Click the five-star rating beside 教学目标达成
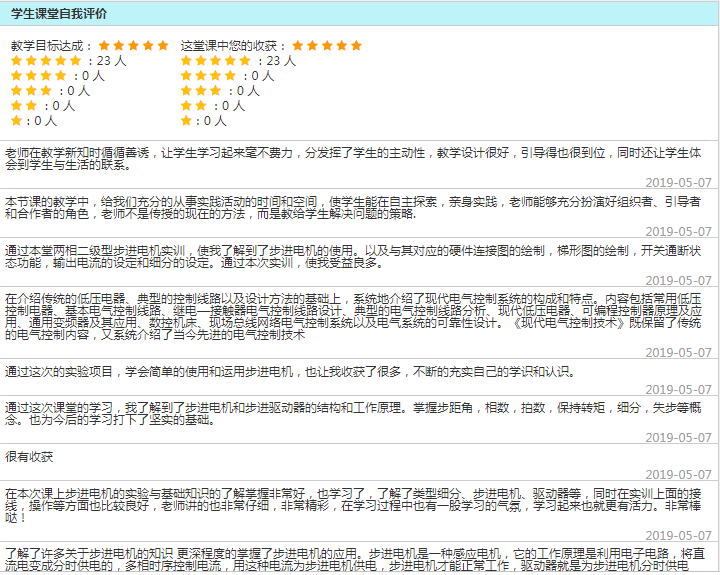Screen dimensions: 720x575 coord(133,46)
